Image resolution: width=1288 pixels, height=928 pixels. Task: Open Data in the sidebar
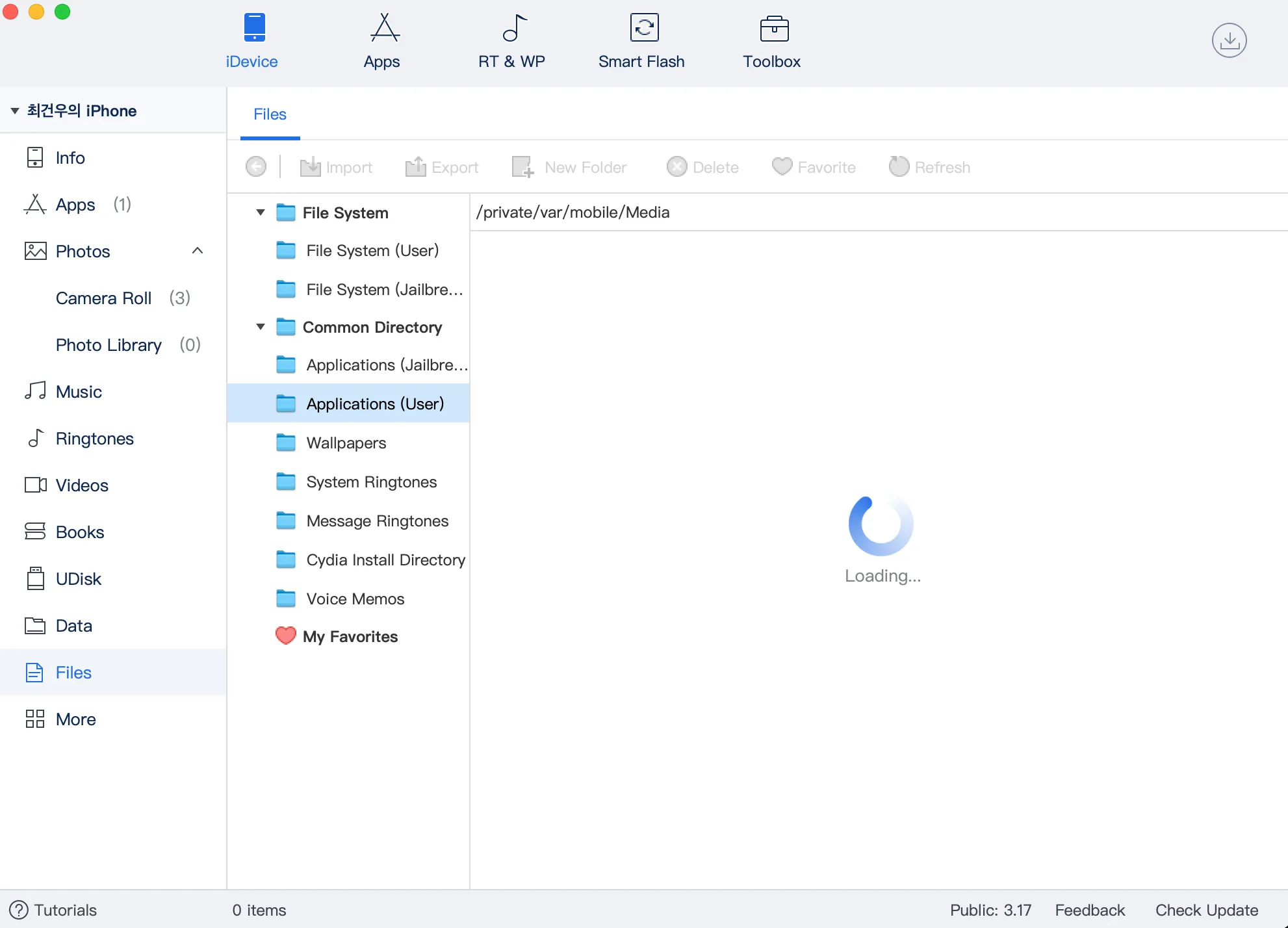click(113, 626)
